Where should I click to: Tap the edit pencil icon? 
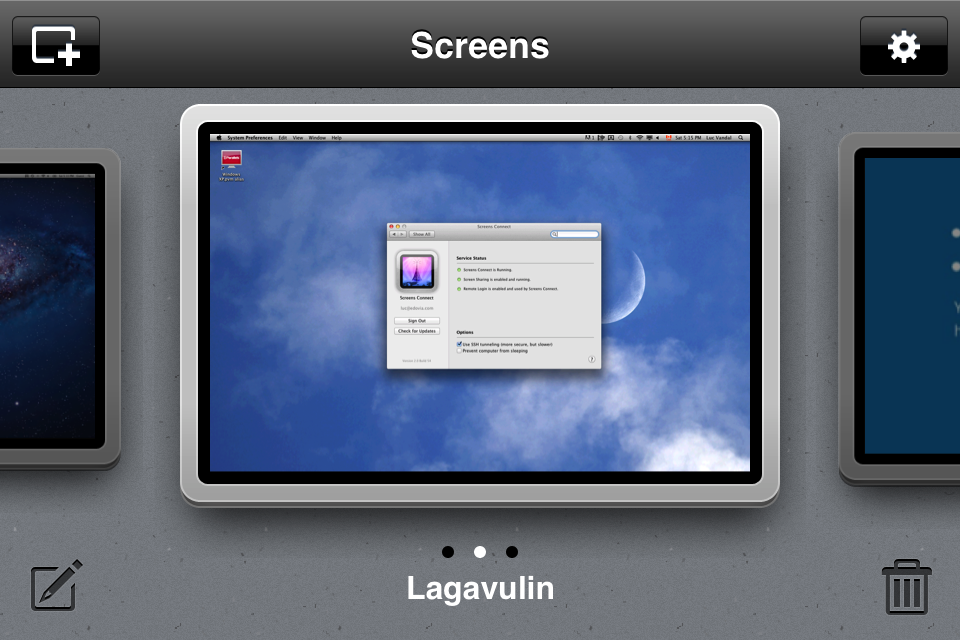(x=56, y=585)
